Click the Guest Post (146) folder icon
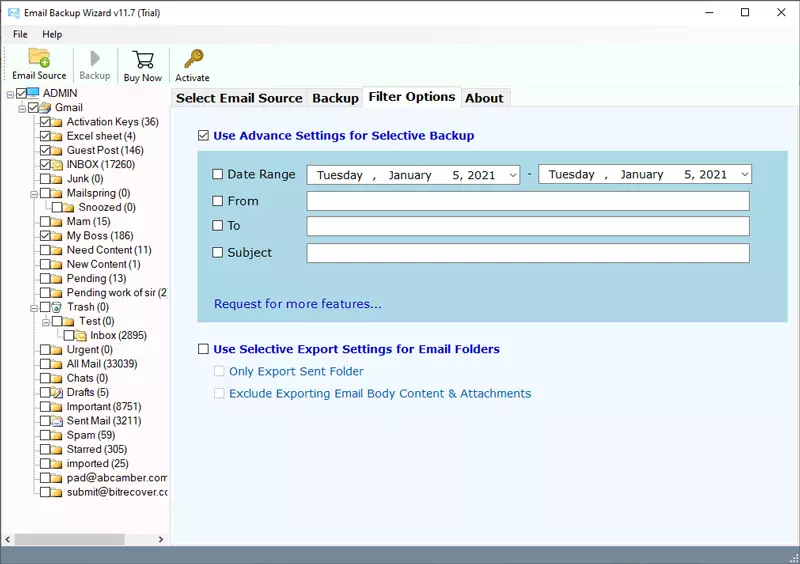800x564 pixels. (57, 151)
